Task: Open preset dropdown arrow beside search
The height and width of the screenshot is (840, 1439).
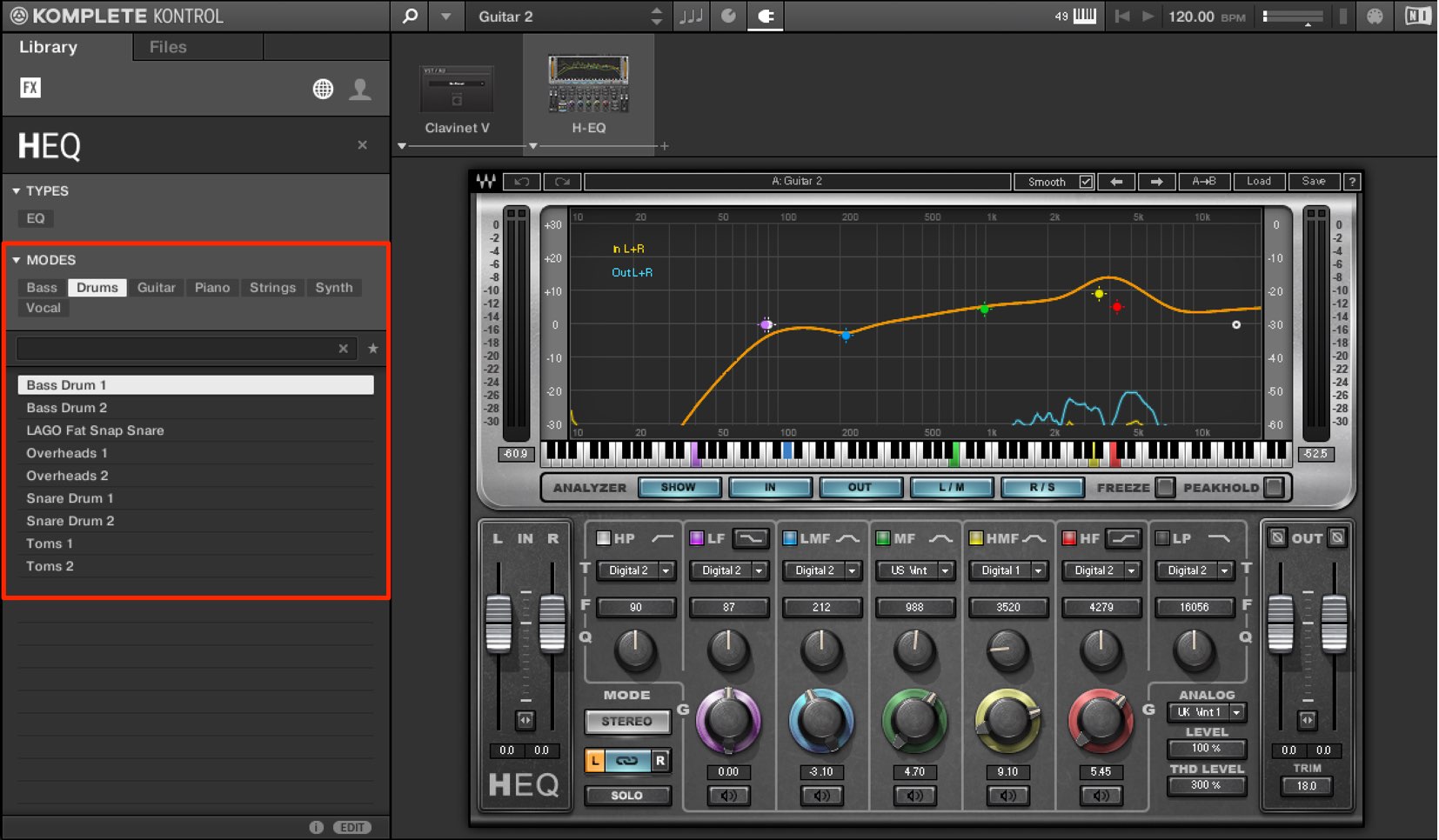Action: (x=445, y=16)
